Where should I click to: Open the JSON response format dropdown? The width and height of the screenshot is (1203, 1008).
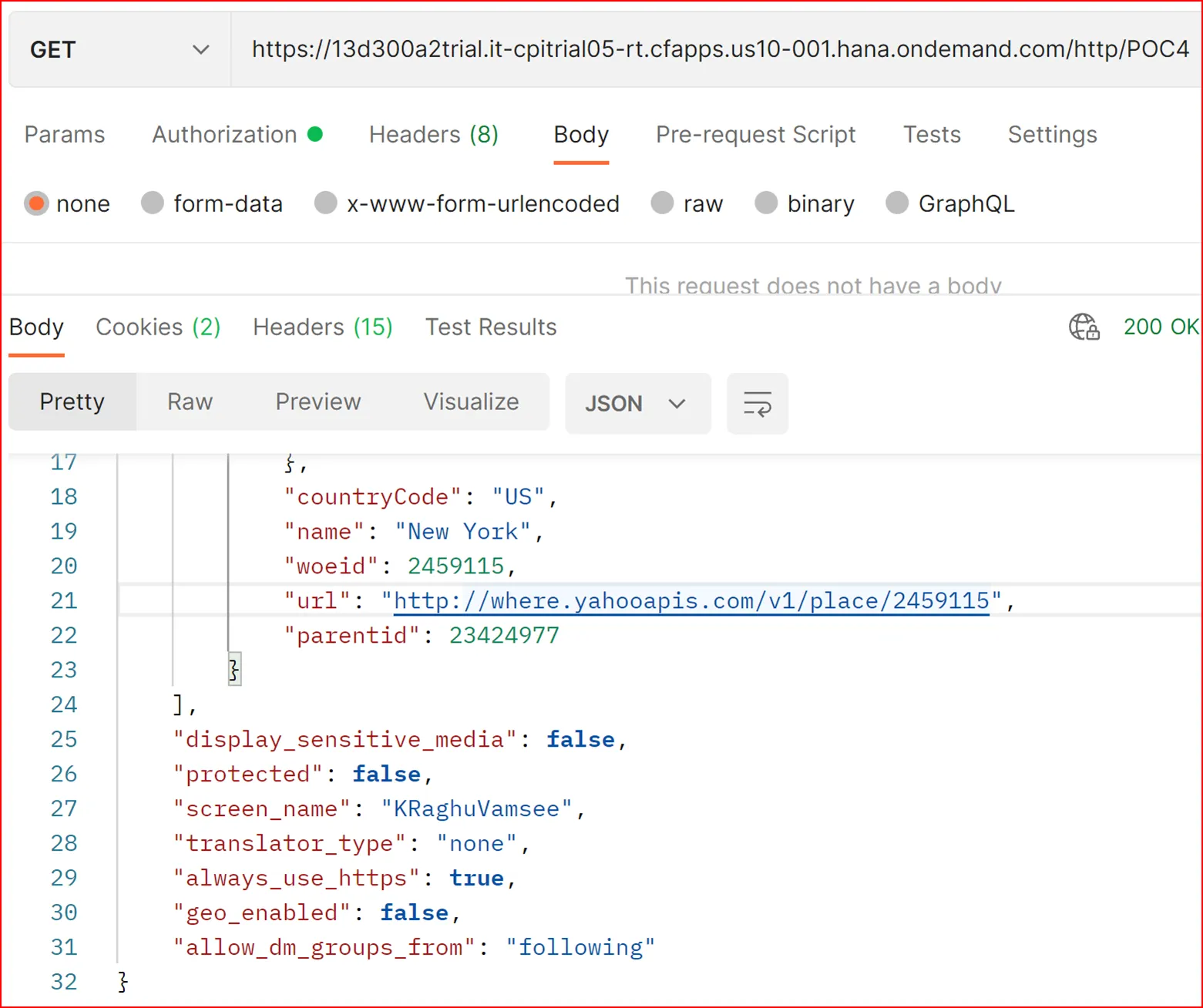[637, 403]
